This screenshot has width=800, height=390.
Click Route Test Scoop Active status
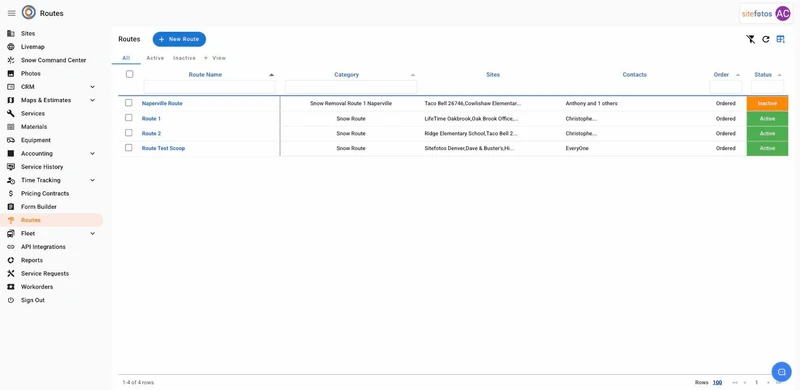[767, 148]
